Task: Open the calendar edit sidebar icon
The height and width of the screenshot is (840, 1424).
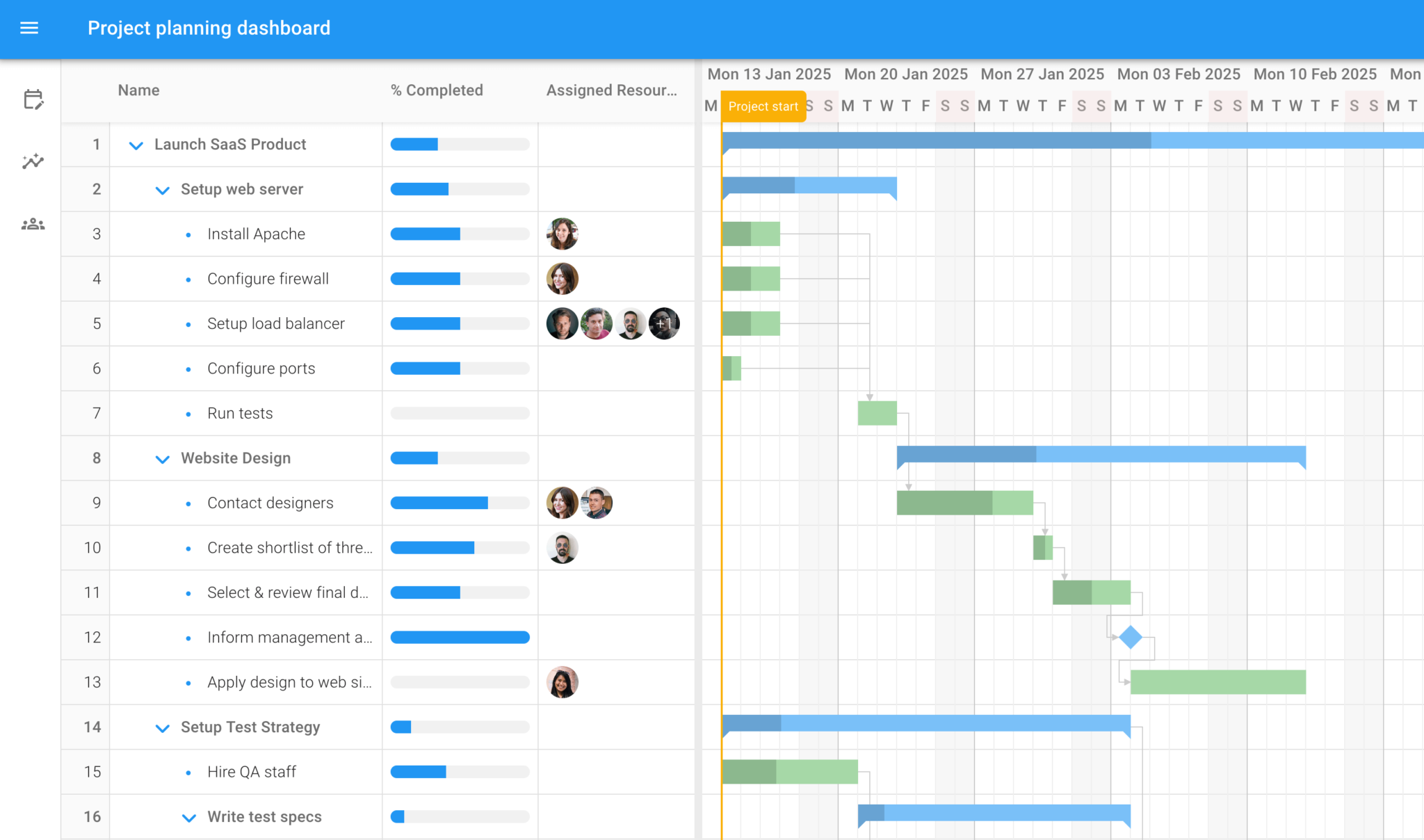Action: pyautogui.click(x=33, y=99)
